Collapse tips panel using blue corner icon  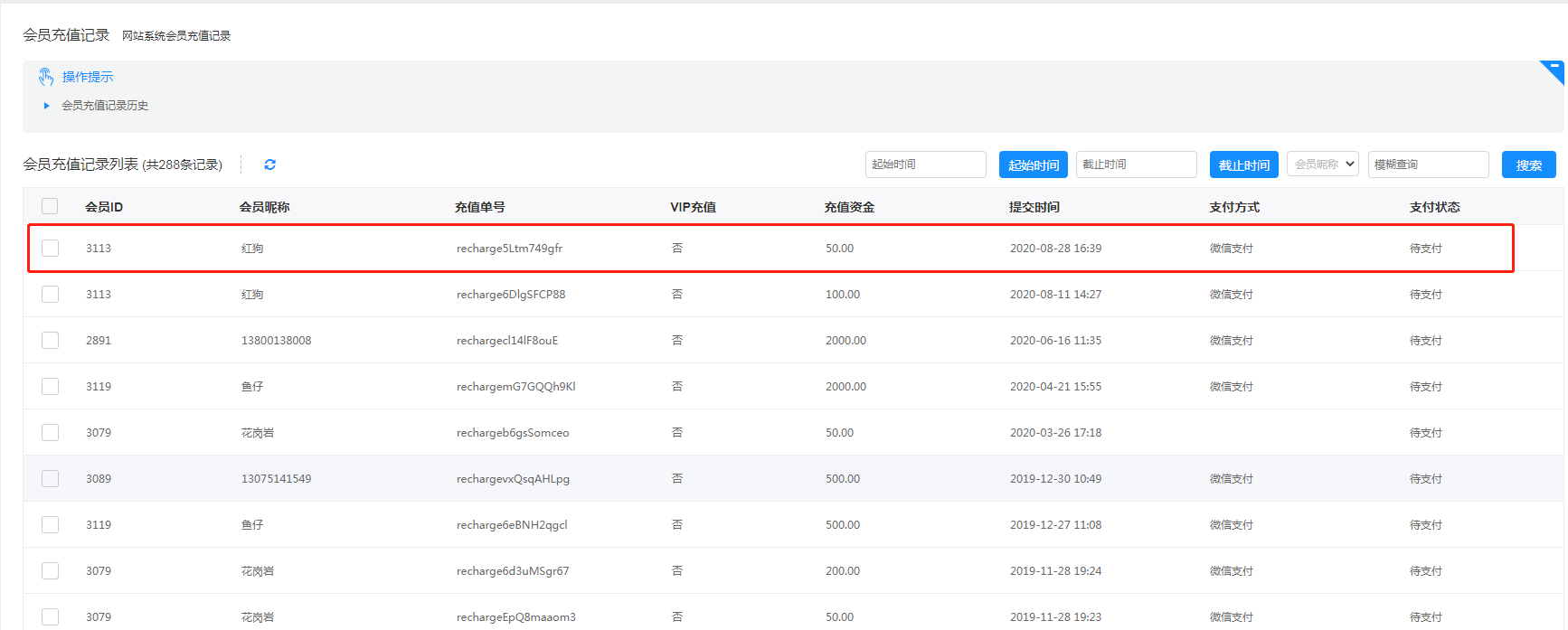[x=1554, y=70]
